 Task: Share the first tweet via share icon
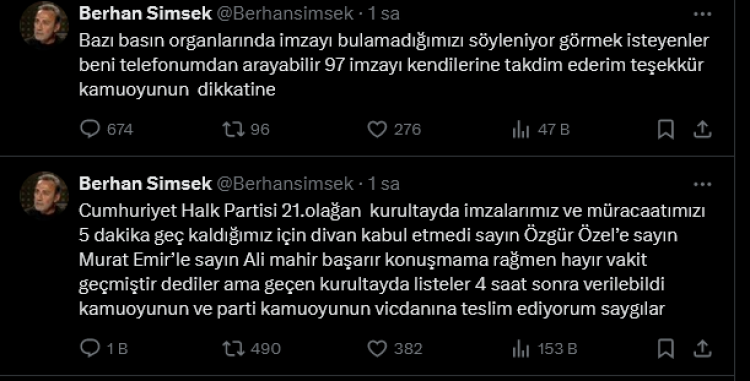click(x=702, y=129)
